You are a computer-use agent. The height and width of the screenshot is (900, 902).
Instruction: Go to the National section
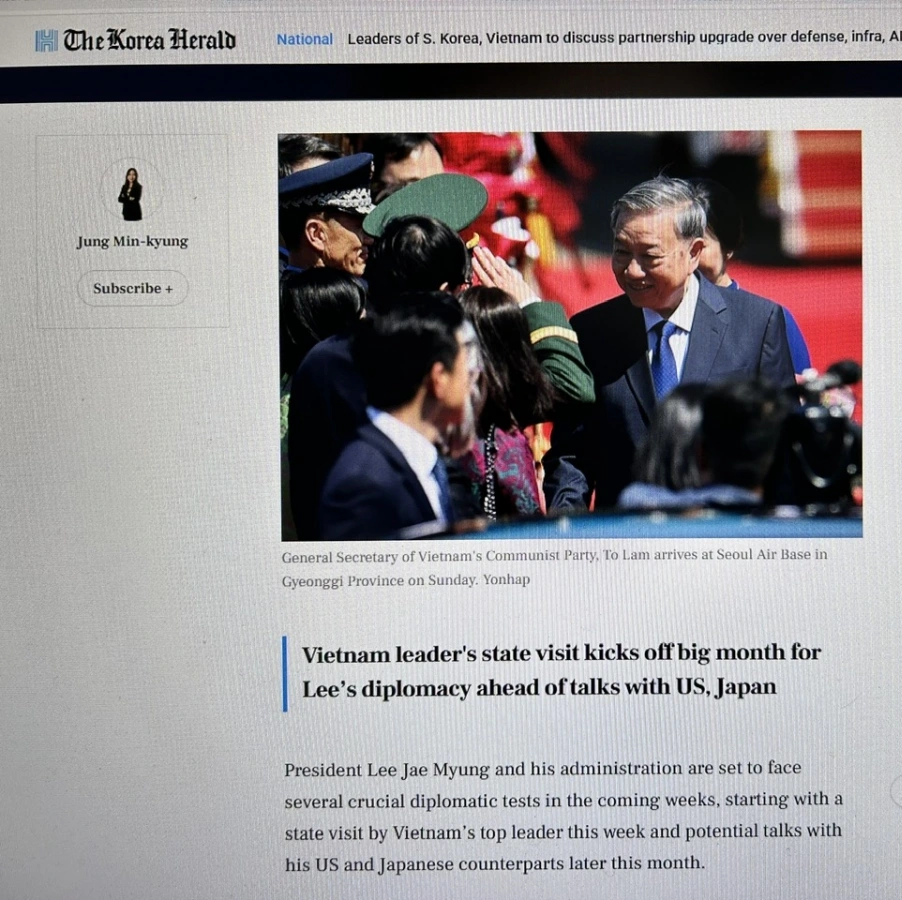coord(304,39)
